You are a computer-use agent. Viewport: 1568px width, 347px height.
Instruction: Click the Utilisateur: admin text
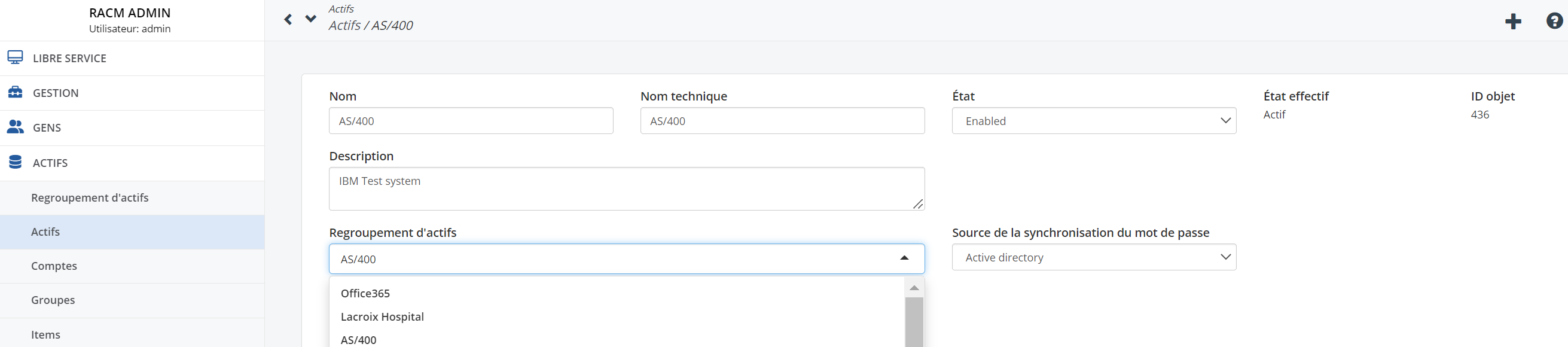tap(130, 29)
